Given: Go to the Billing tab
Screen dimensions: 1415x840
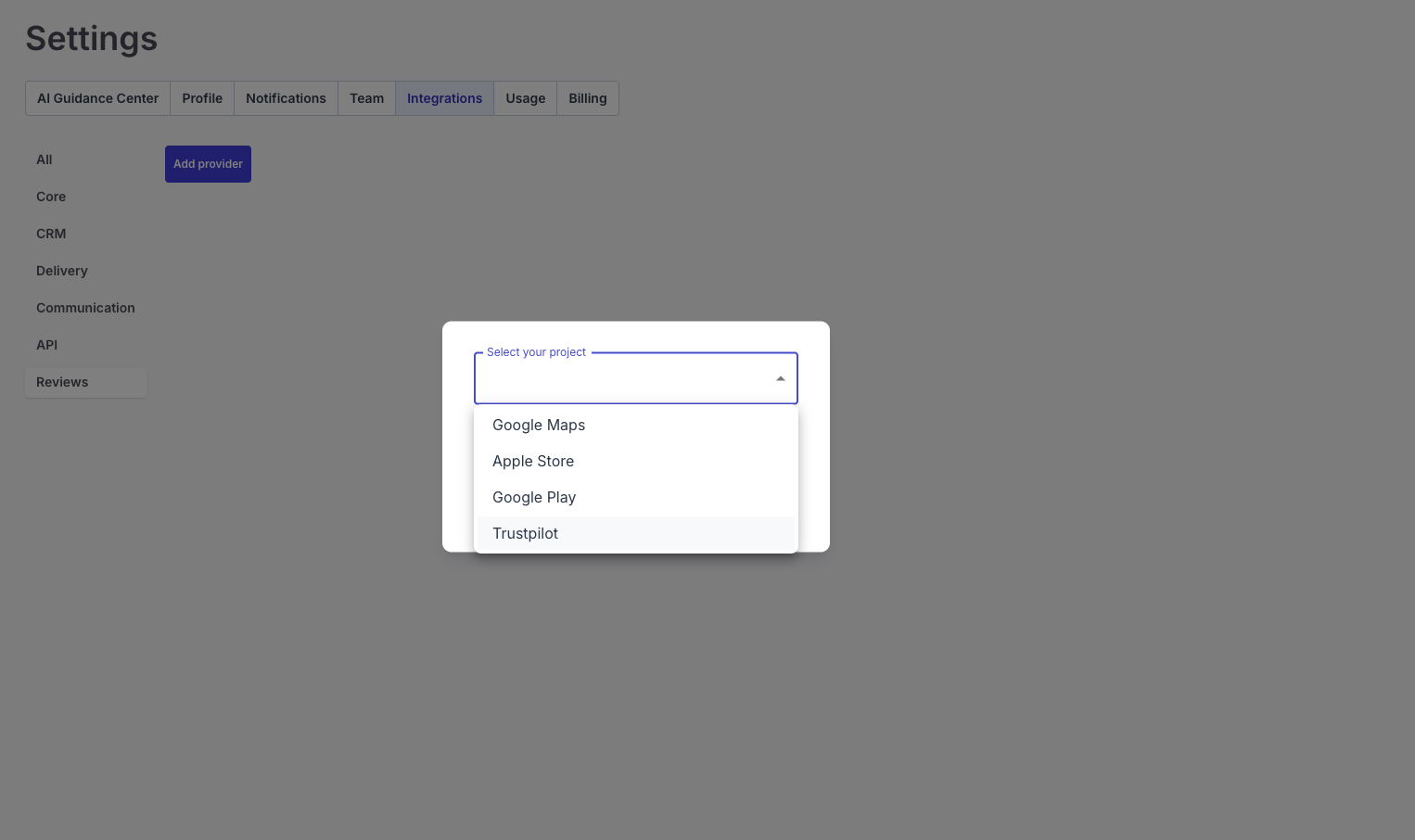Looking at the screenshot, I should tap(588, 98).
